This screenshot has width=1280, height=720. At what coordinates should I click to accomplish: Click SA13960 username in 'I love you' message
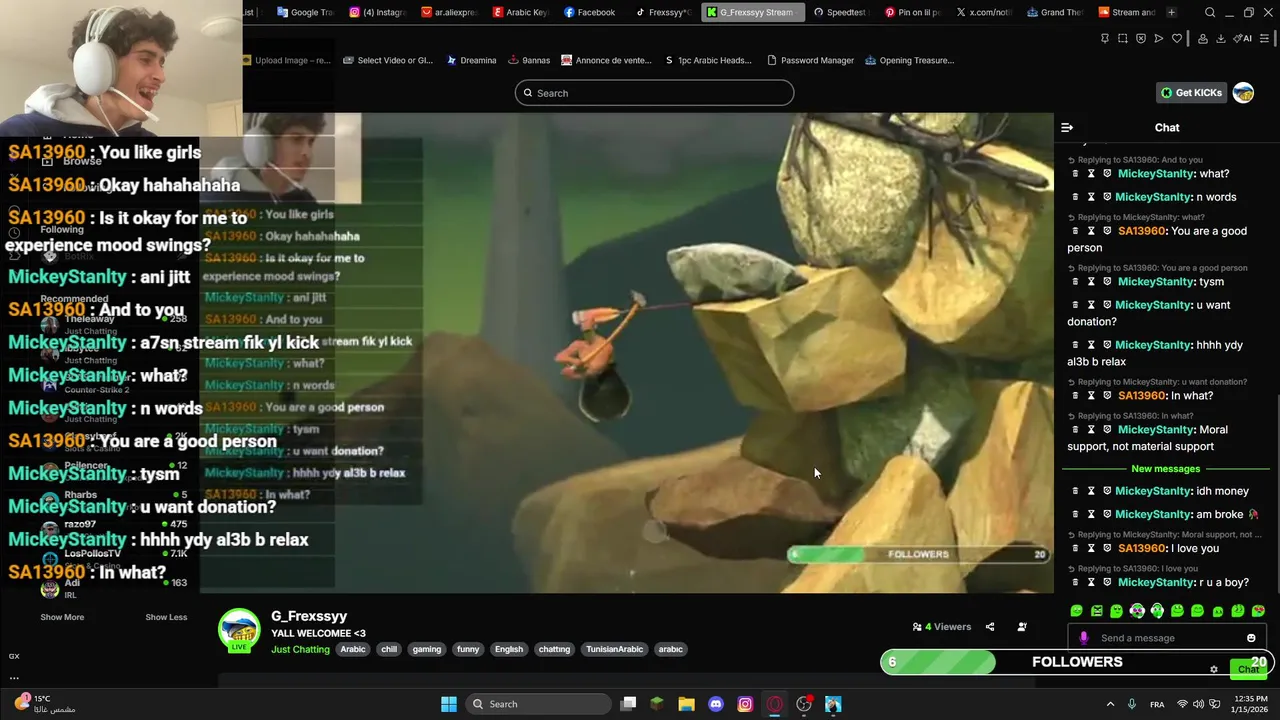coord(1141,548)
